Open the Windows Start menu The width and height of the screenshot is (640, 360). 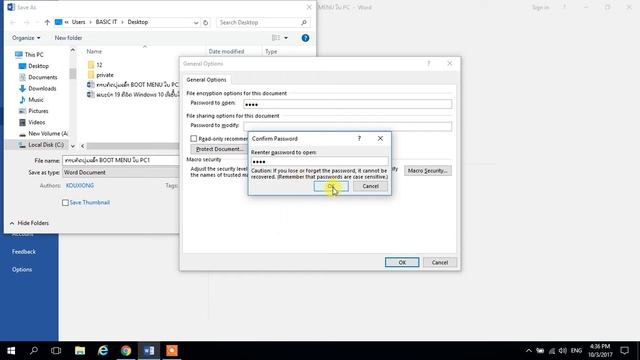(11, 351)
